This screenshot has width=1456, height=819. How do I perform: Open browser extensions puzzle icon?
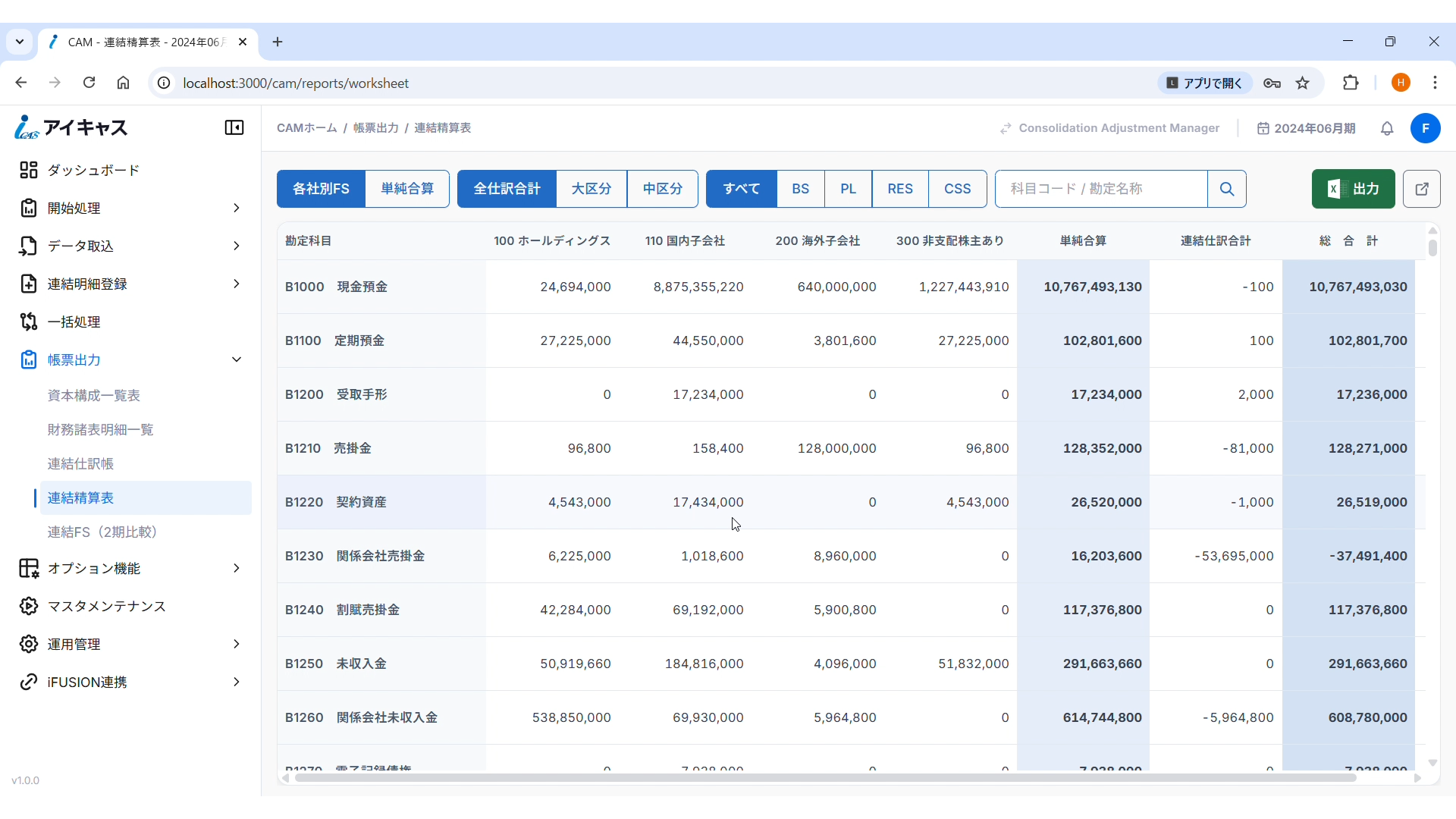[1351, 83]
